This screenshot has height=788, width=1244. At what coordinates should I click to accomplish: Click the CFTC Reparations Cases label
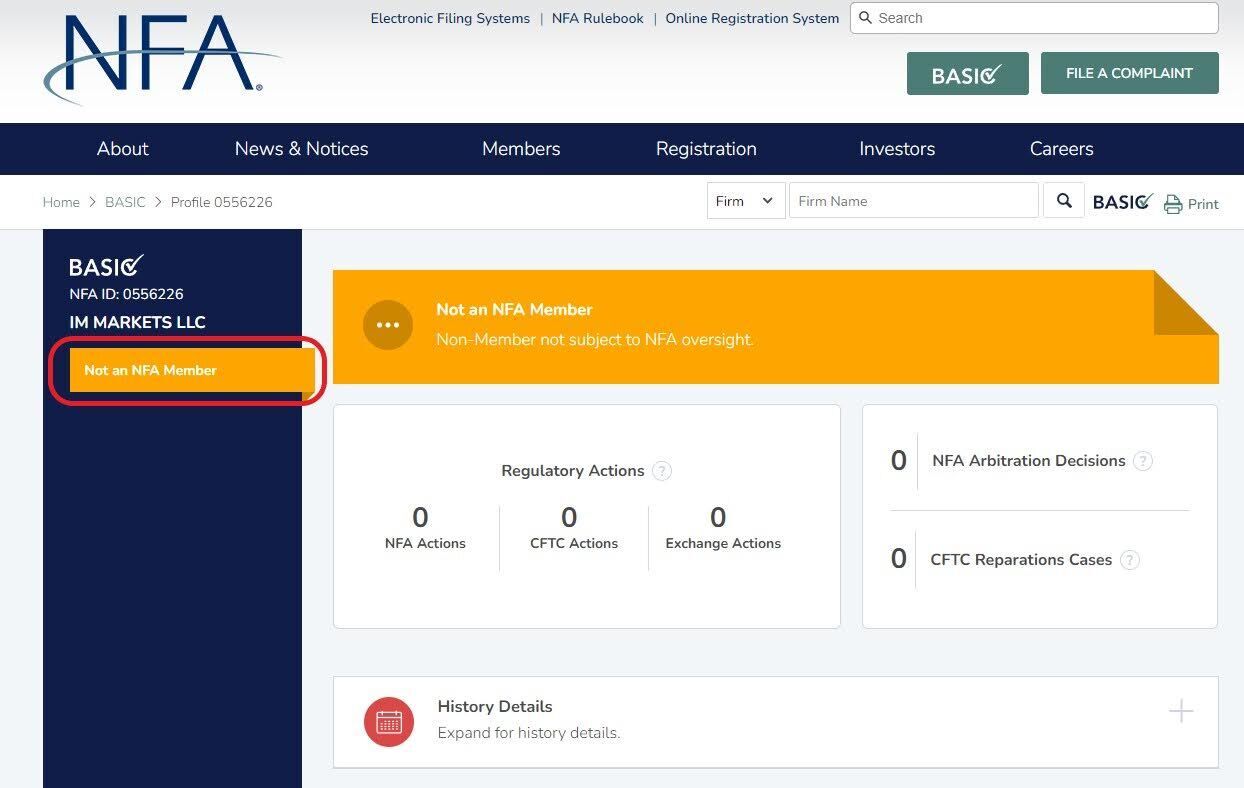[1021, 560]
